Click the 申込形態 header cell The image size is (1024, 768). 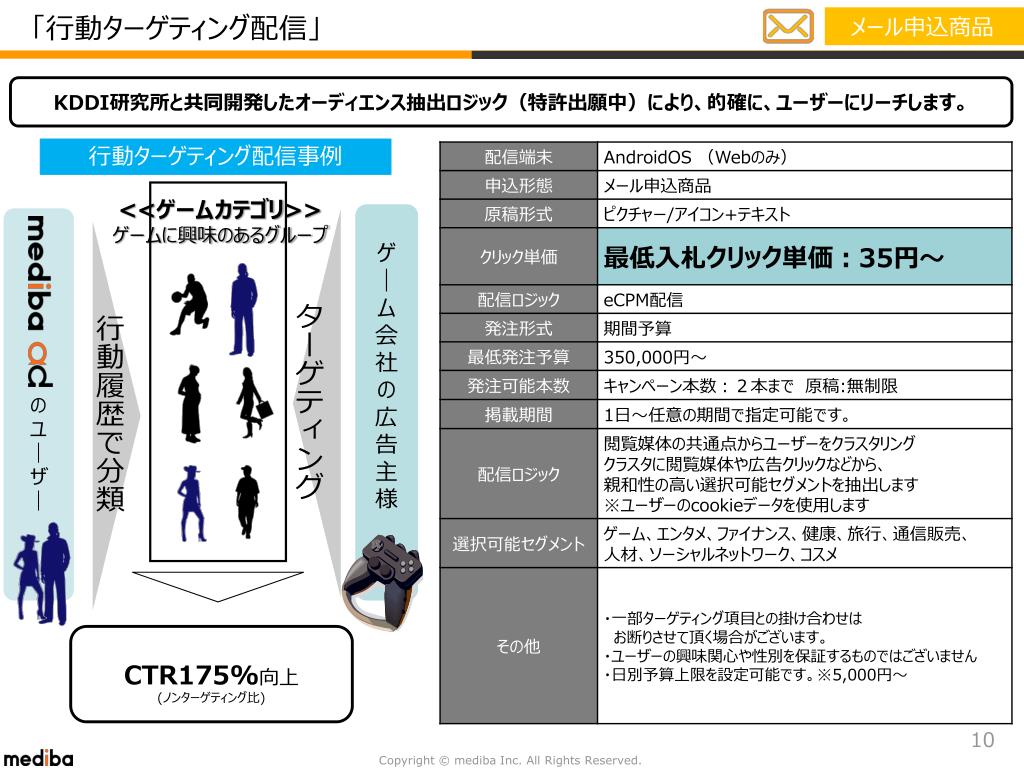pos(519,185)
